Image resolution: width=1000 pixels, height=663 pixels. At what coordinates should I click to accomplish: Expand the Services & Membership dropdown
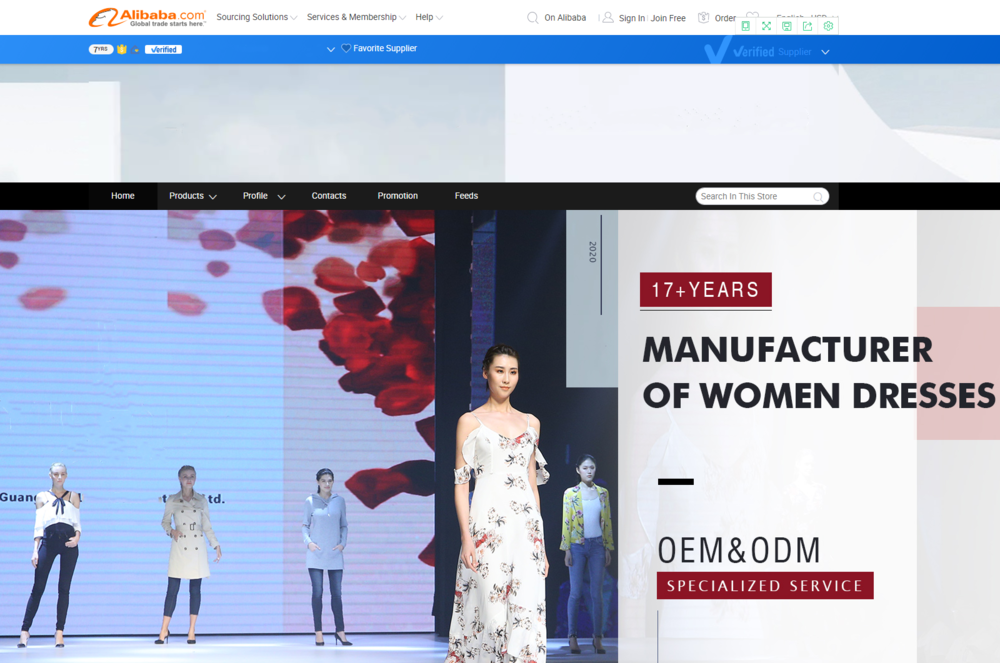click(x=356, y=17)
